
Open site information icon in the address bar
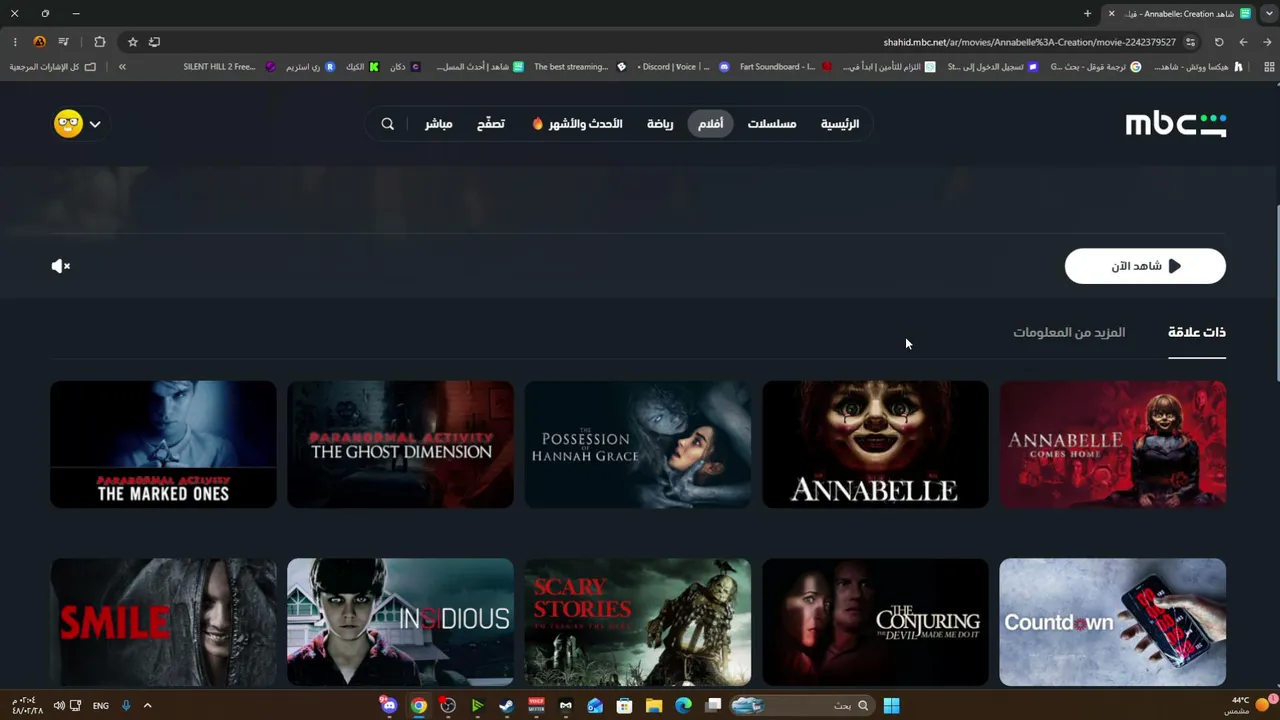click(x=1190, y=42)
